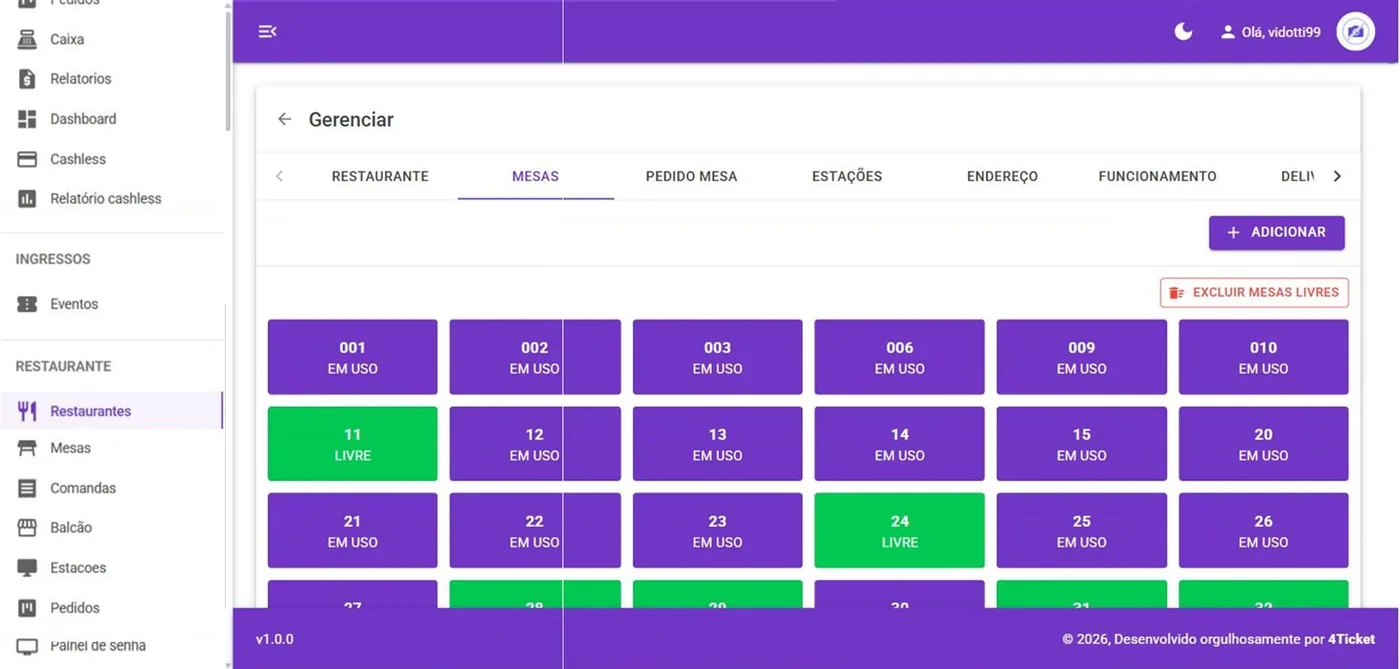Open free table 24 card

pos(900,531)
